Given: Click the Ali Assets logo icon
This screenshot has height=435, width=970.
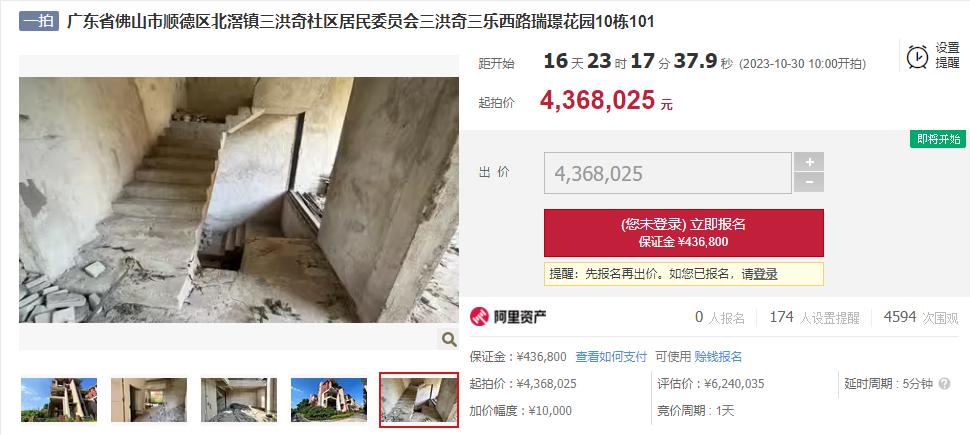Looking at the screenshot, I should coord(479,317).
